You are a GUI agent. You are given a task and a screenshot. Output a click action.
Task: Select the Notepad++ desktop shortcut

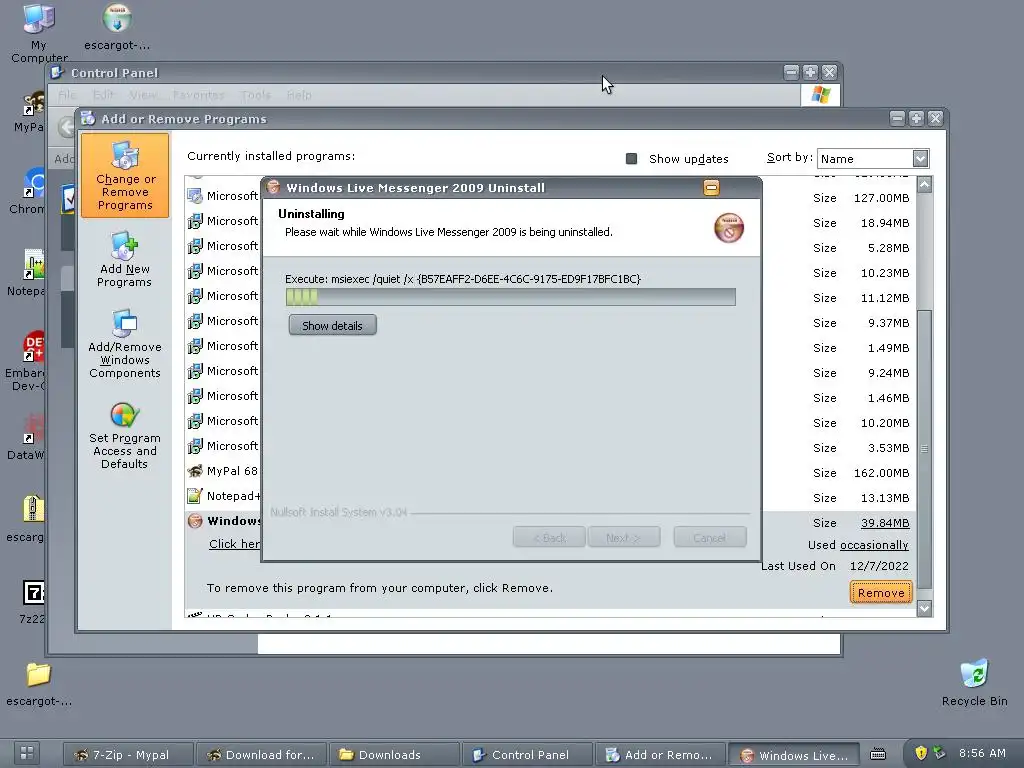click(x=27, y=274)
